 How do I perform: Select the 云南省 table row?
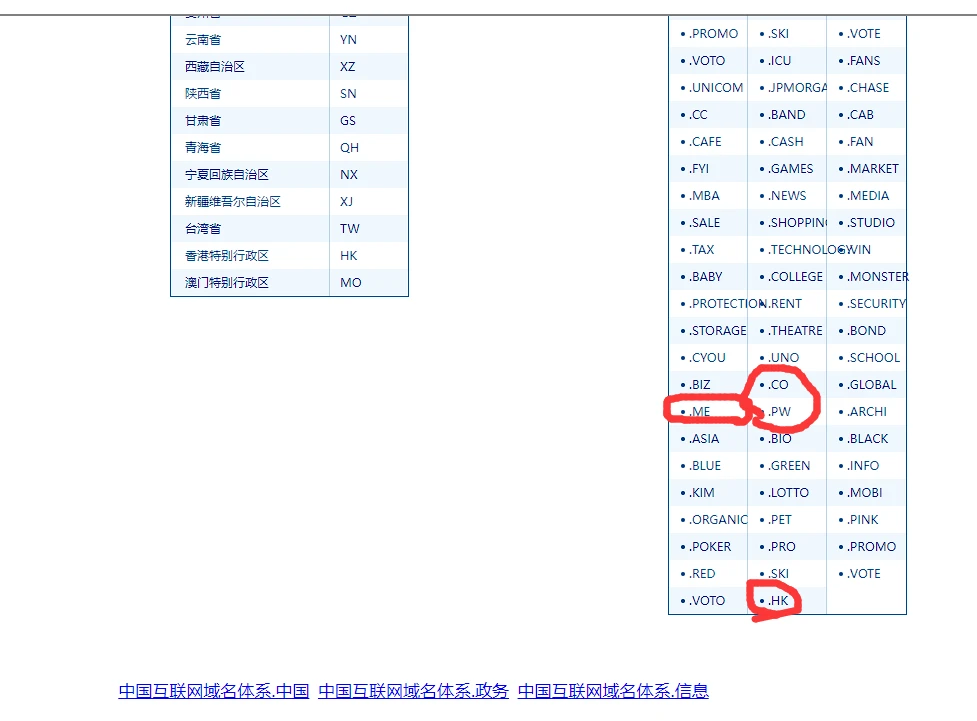point(290,40)
